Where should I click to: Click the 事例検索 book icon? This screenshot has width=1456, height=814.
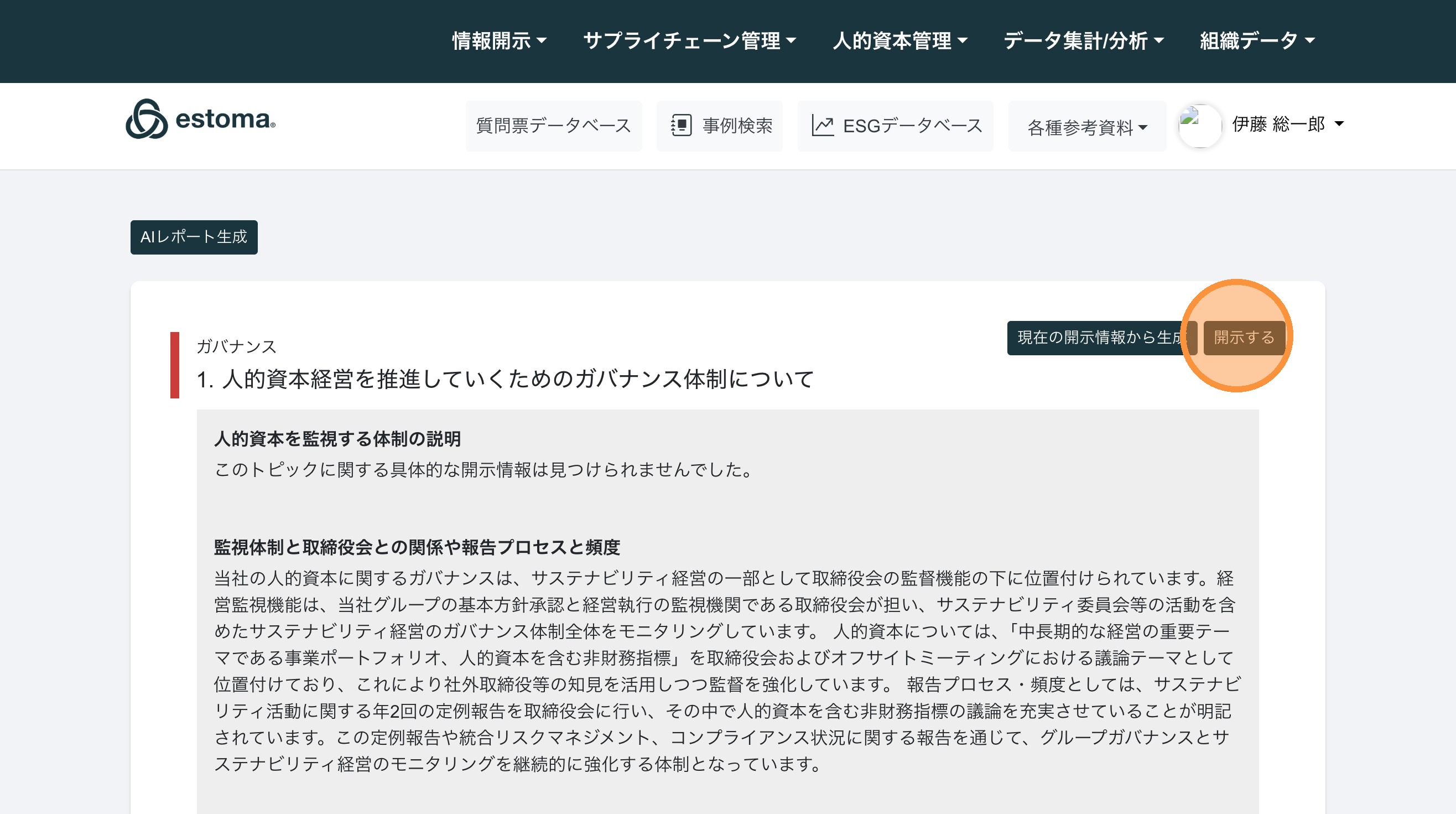tap(681, 126)
